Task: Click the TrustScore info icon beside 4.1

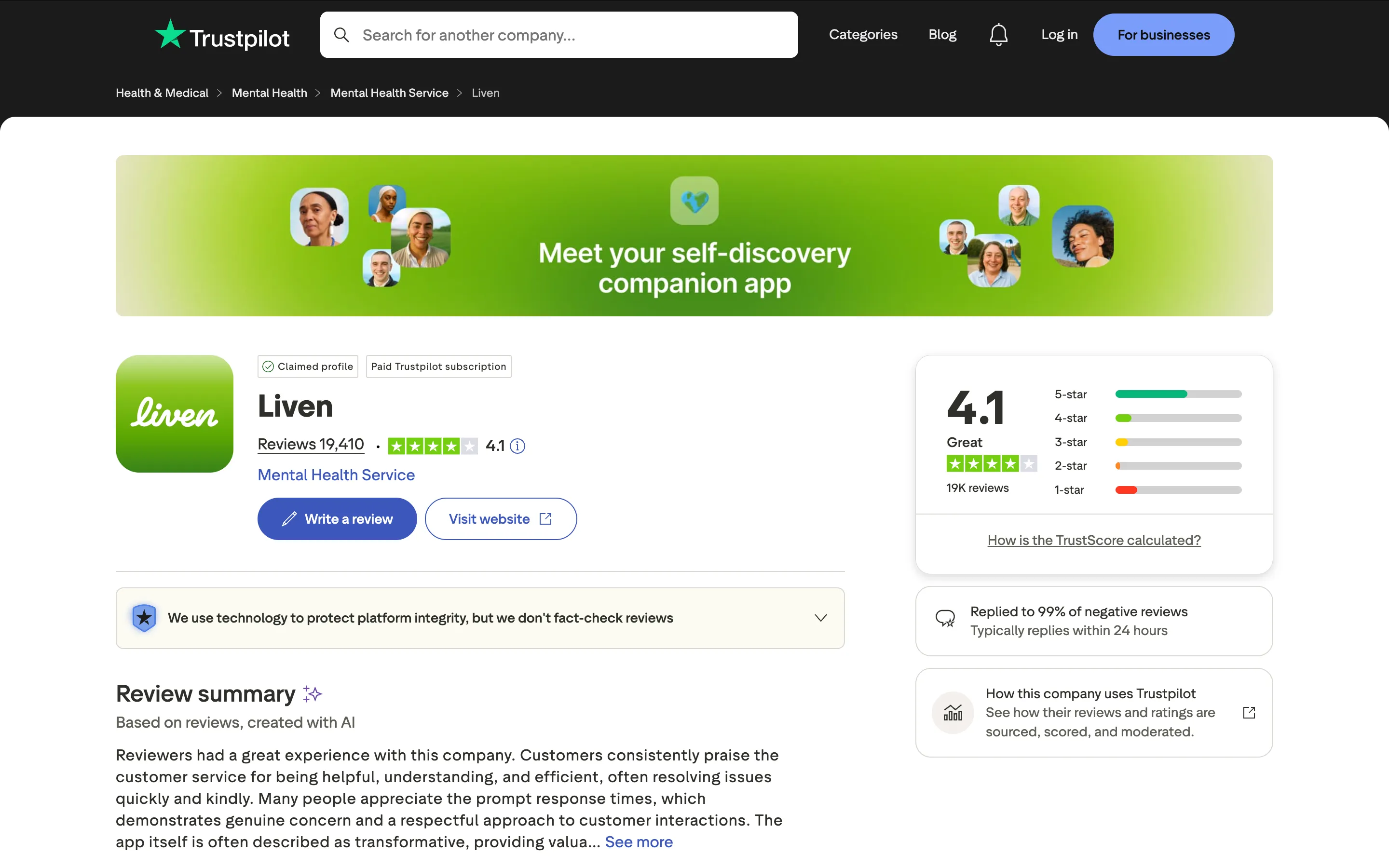Action: (x=517, y=446)
